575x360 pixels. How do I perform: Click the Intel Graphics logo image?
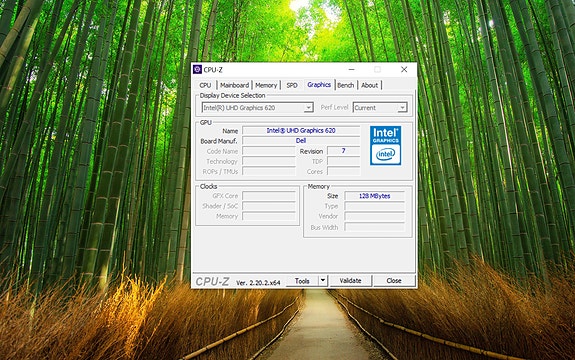point(385,146)
